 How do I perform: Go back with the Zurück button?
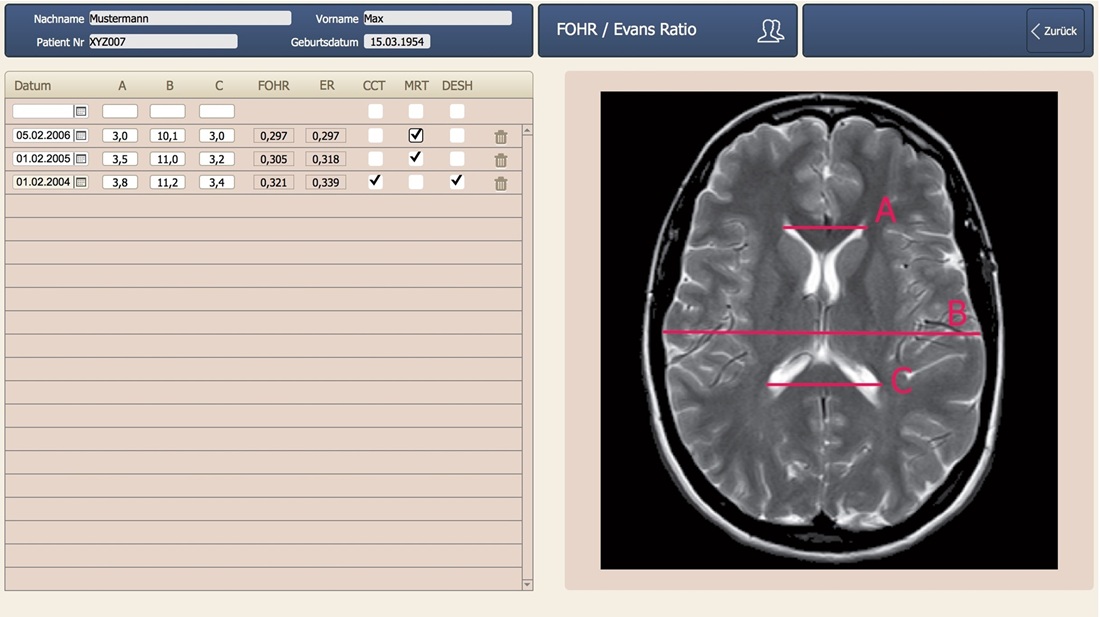coord(1054,31)
